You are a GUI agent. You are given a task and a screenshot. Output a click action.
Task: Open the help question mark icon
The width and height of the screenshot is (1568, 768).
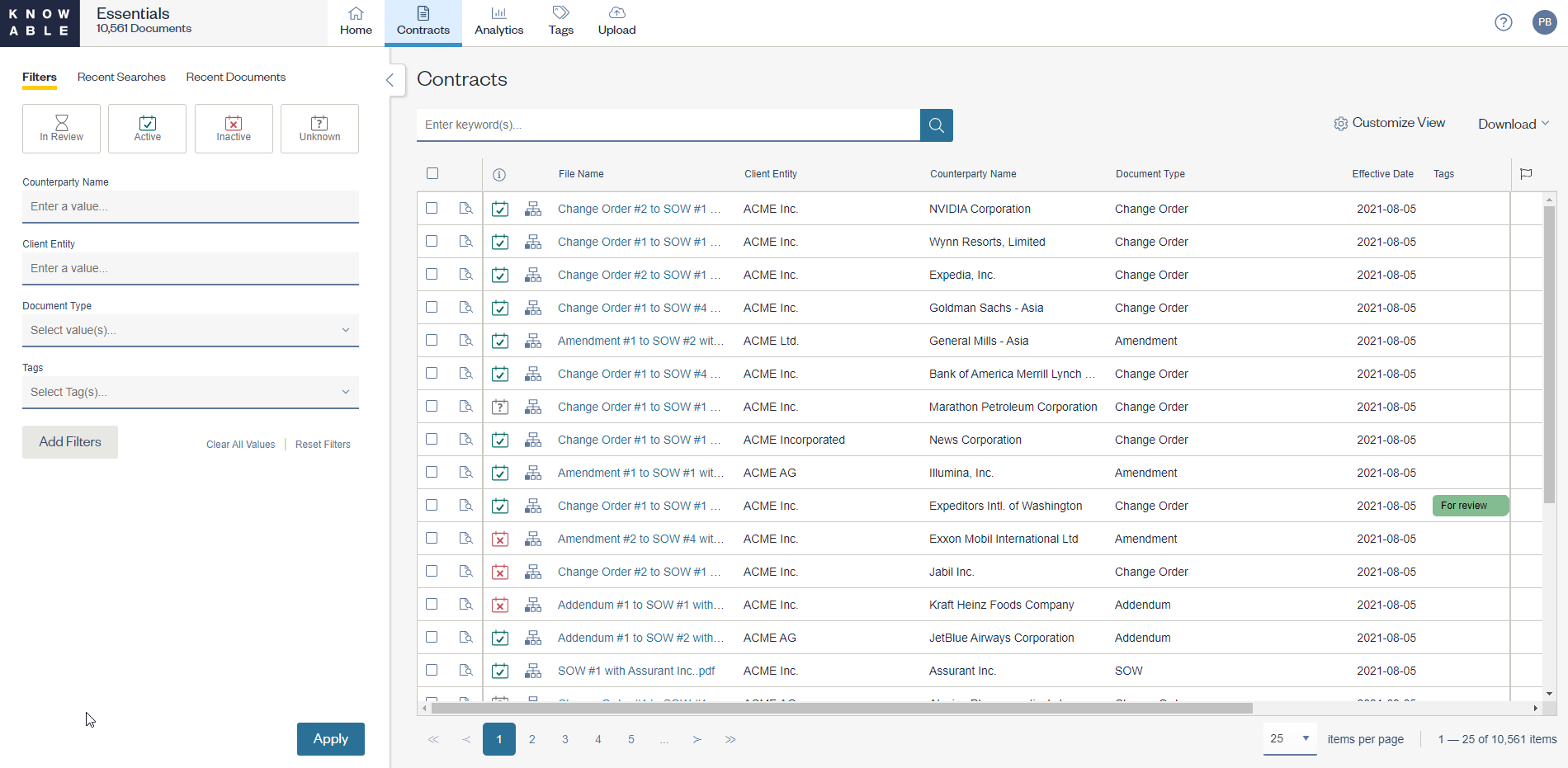click(x=1503, y=22)
